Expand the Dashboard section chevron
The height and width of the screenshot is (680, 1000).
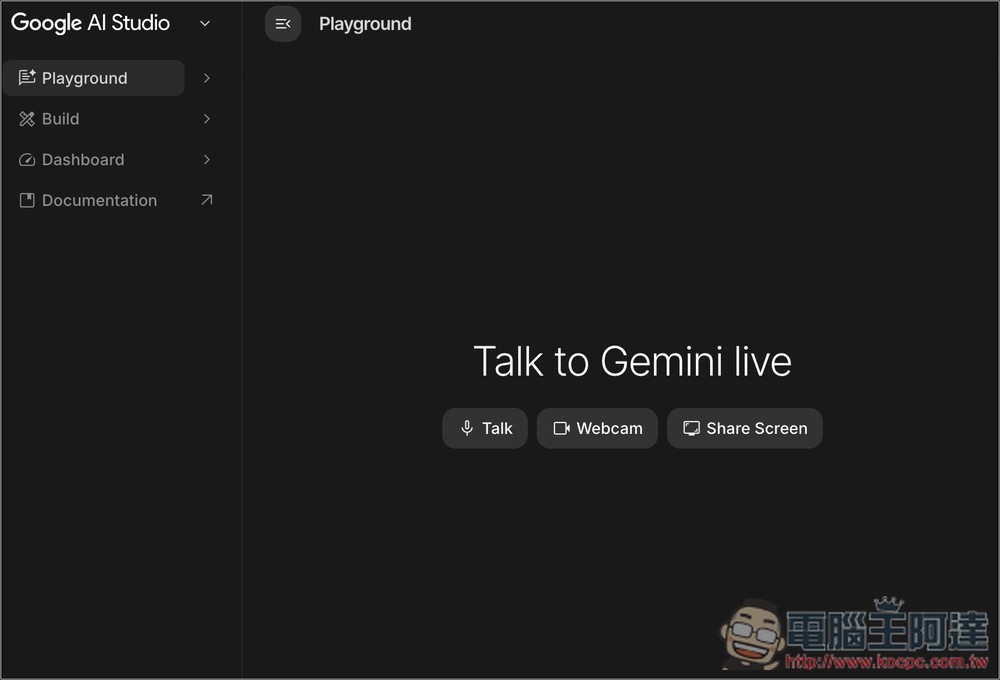pyautogui.click(x=206, y=159)
